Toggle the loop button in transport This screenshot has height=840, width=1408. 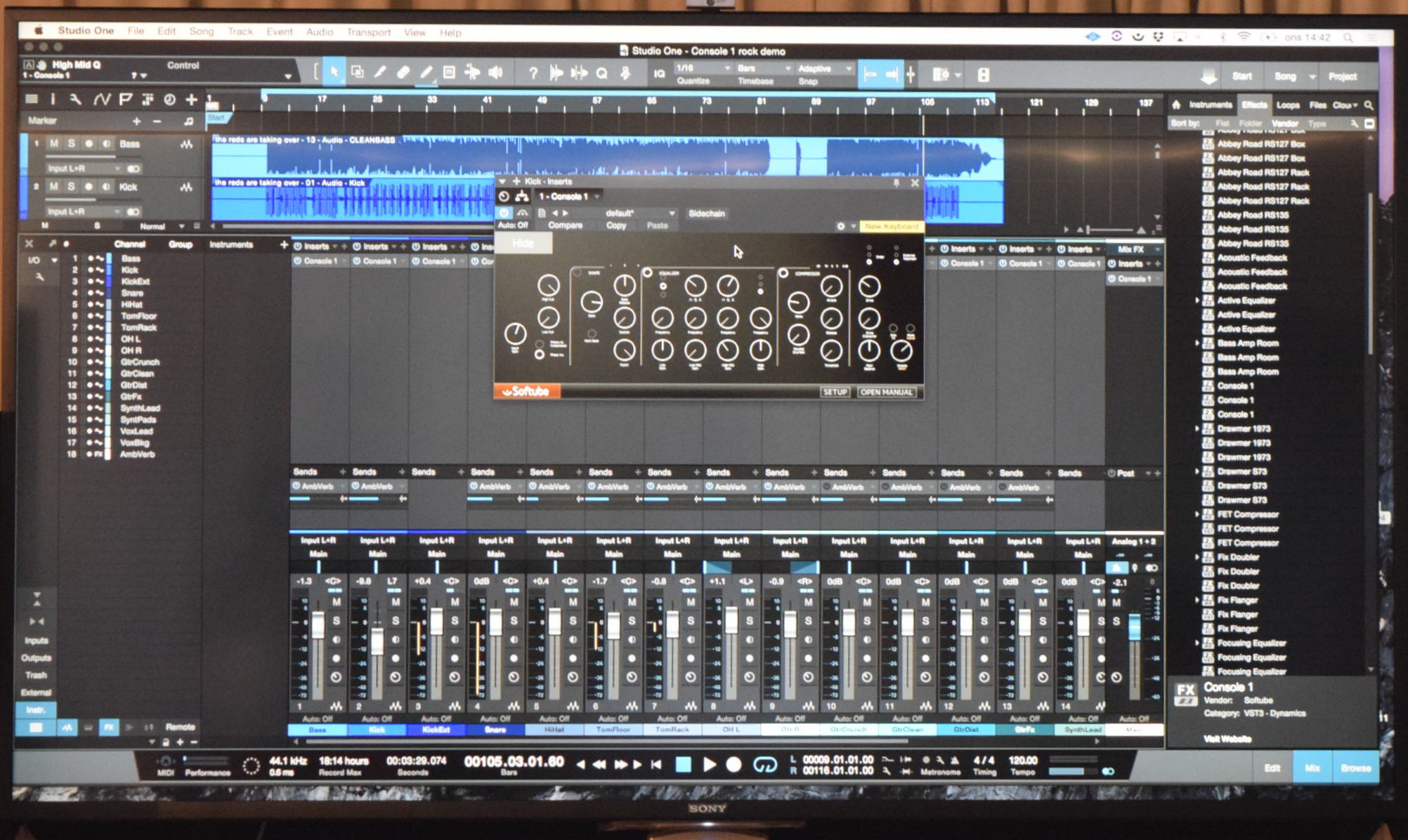(x=764, y=765)
